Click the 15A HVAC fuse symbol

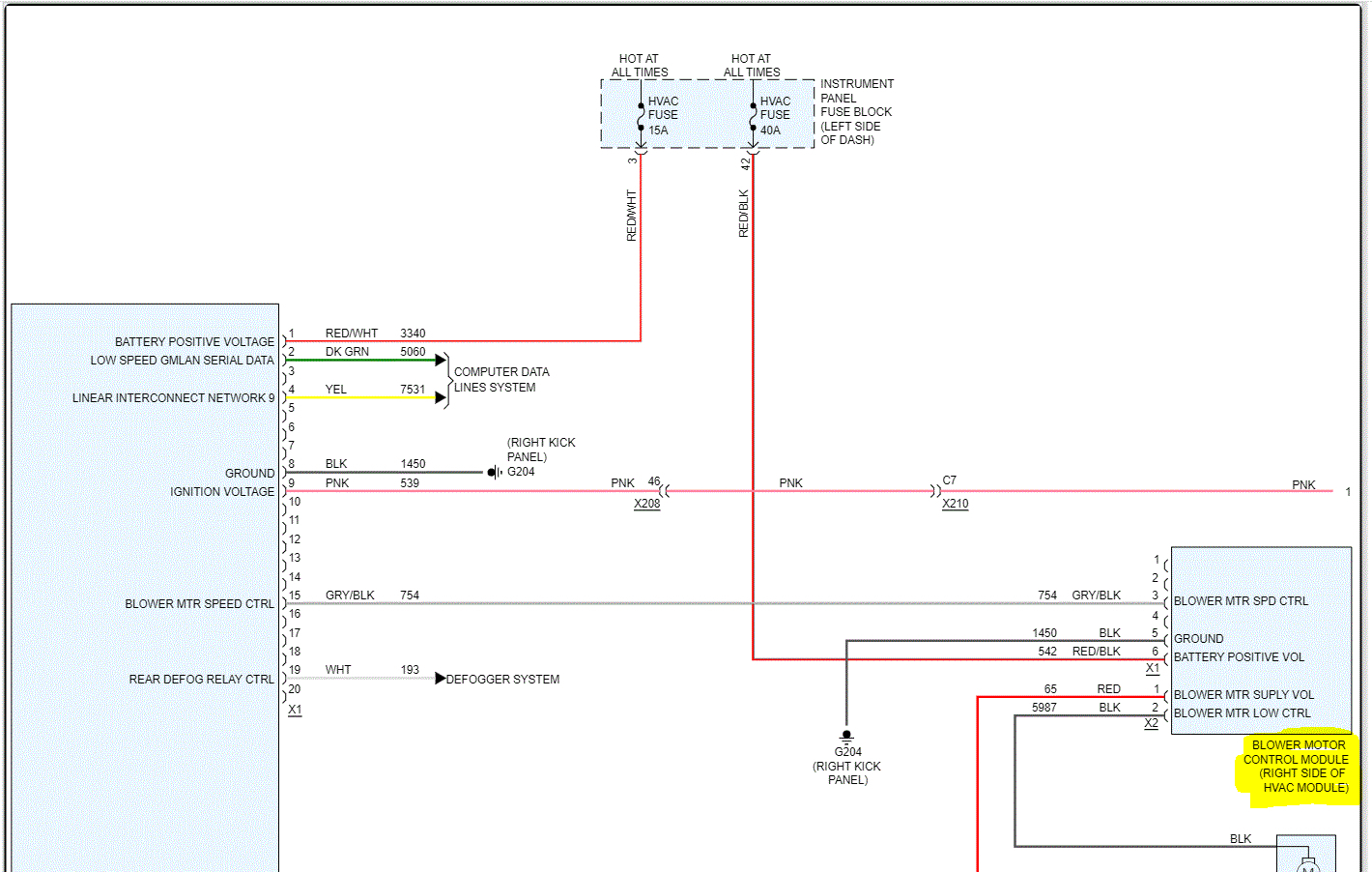[641, 116]
